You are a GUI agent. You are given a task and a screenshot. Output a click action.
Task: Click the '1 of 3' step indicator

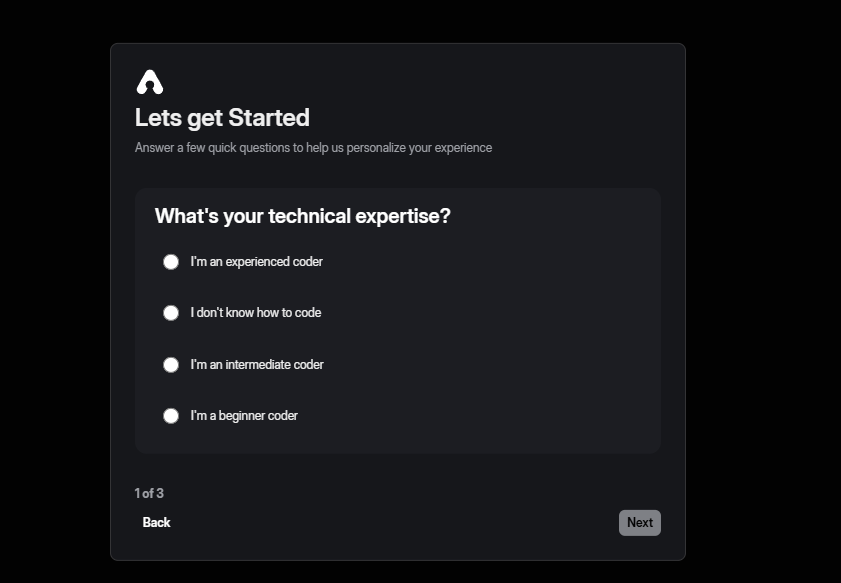(x=149, y=493)
